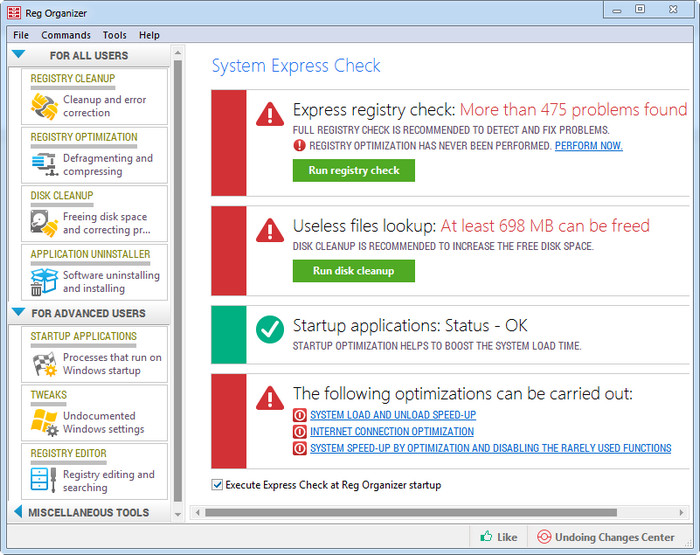The image size is (700, 555).
Task: Open the Help menu
Action: pyautogui.click(x=149, y=35)
